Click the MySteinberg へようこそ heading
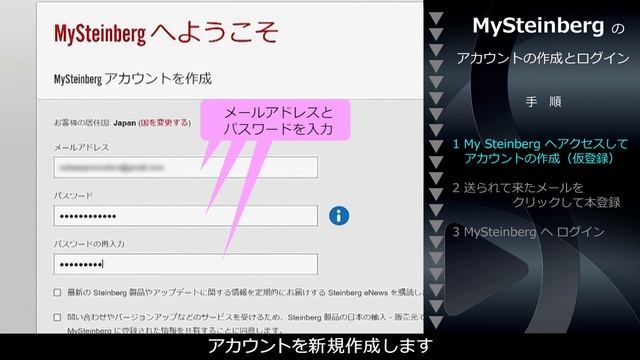640x360 pixels. [166, 33]
